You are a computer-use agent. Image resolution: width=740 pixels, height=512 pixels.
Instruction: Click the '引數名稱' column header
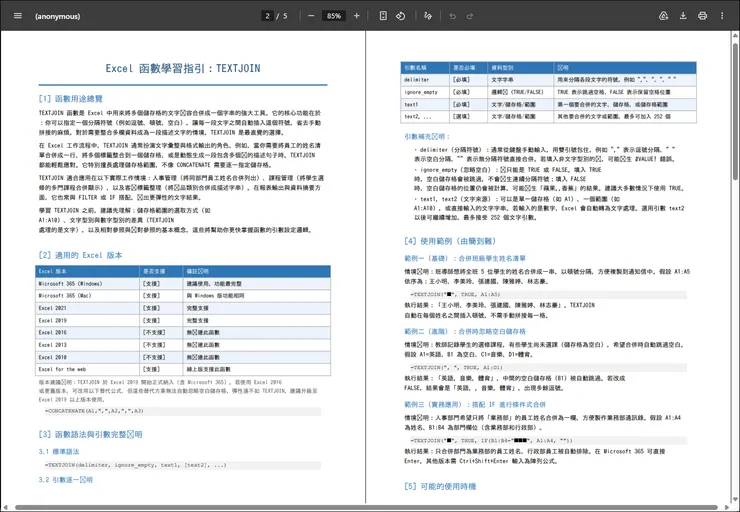(x=425, y=67)
